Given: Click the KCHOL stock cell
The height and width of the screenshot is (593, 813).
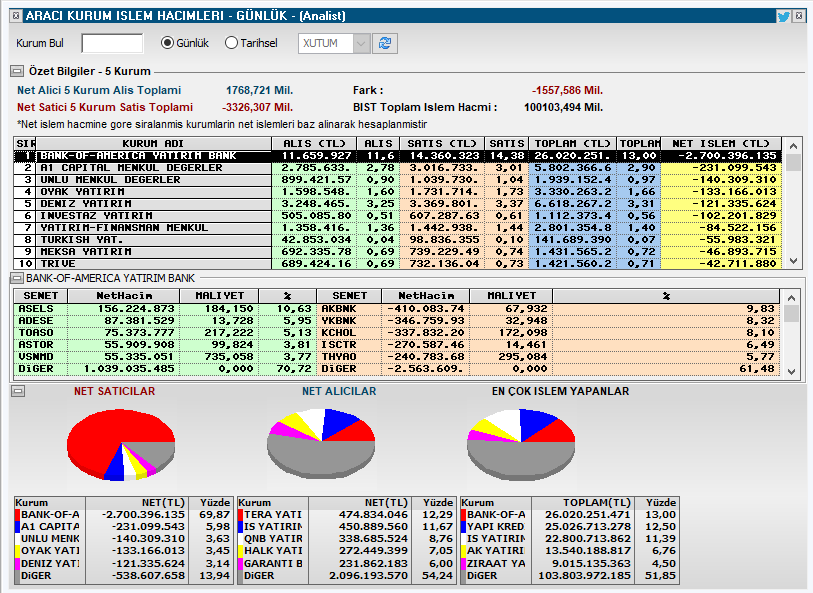Looking at the screenshot, I should [x=348, y=332].
